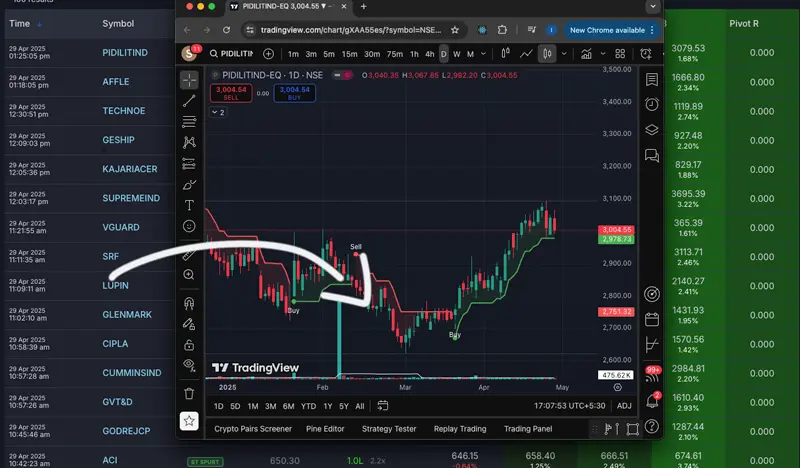This screenshot has width=800, height=468.
Task: Toggle lock all drawings
Action: (x=189, y=345)
